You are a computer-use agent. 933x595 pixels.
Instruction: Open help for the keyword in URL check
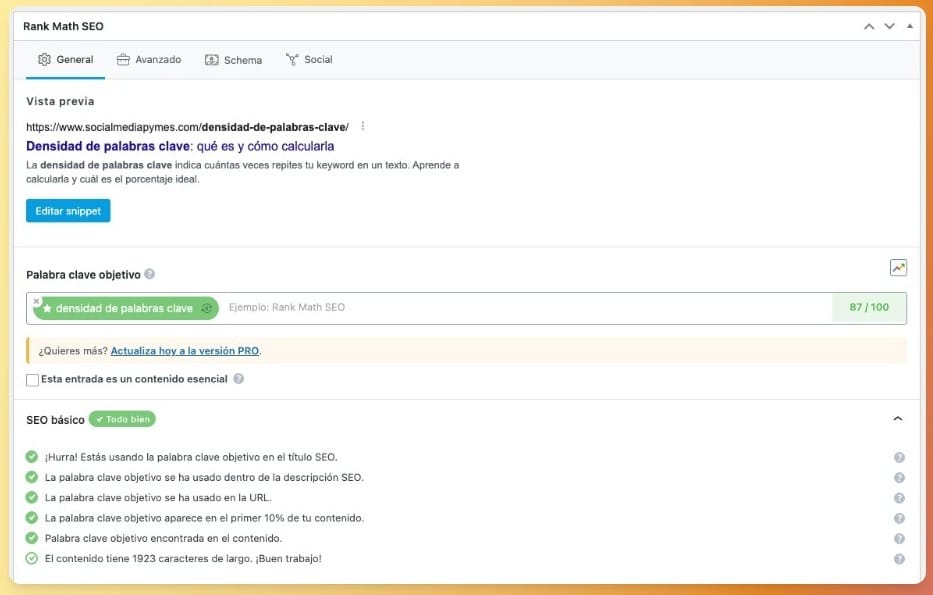pos(899,498)
